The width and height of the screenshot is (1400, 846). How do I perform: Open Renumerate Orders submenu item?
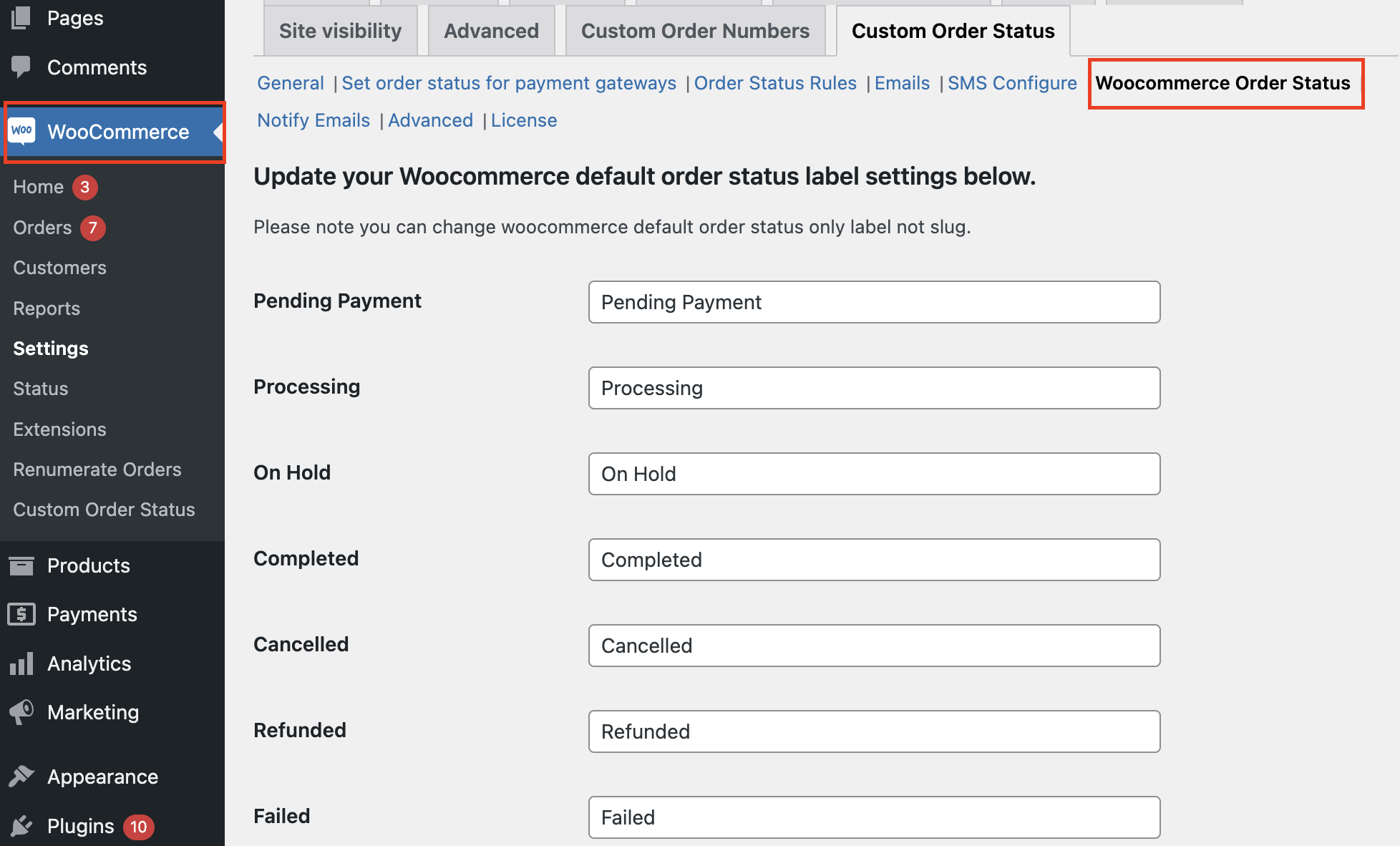97,470
